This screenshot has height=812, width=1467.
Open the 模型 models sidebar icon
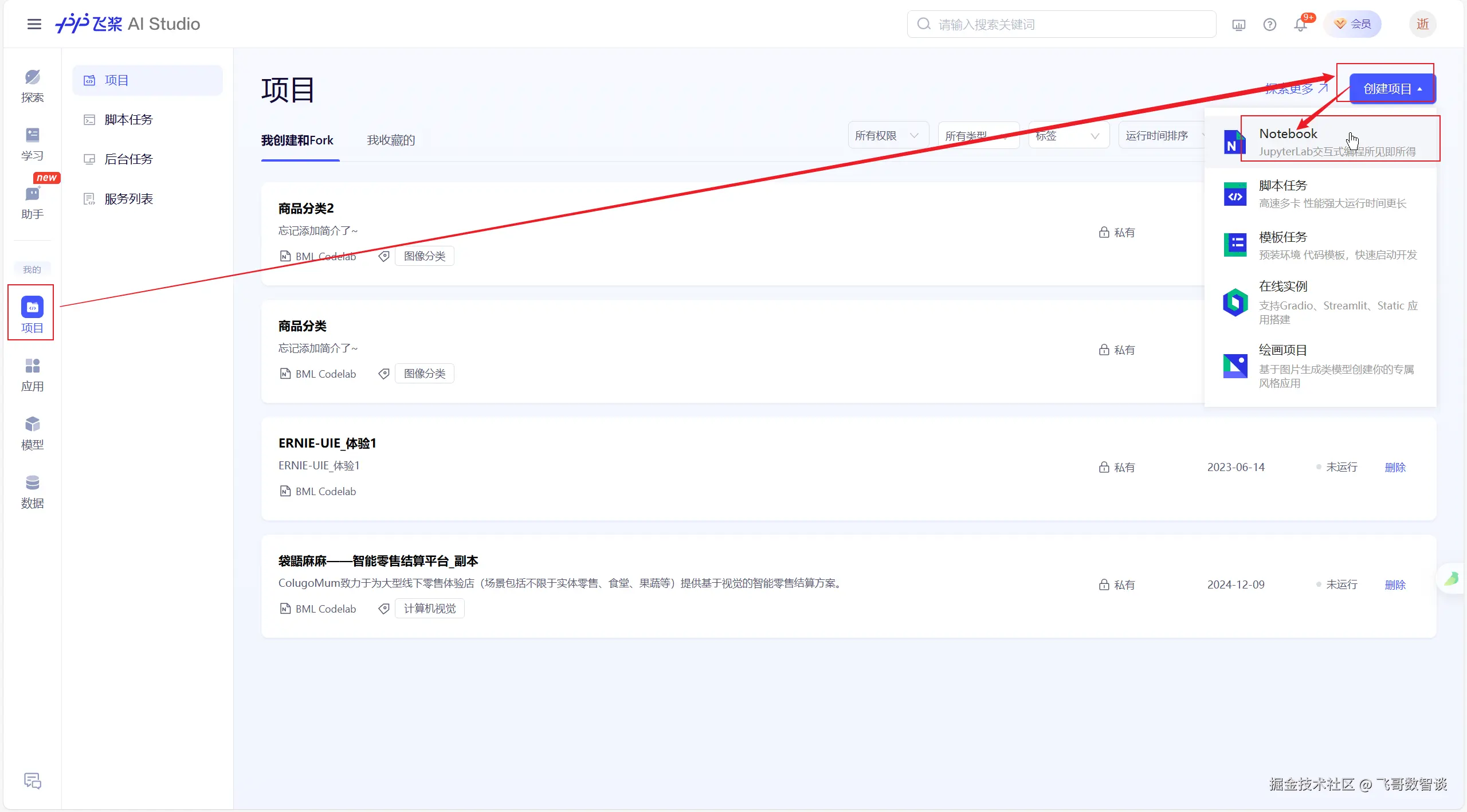point(32,433)
